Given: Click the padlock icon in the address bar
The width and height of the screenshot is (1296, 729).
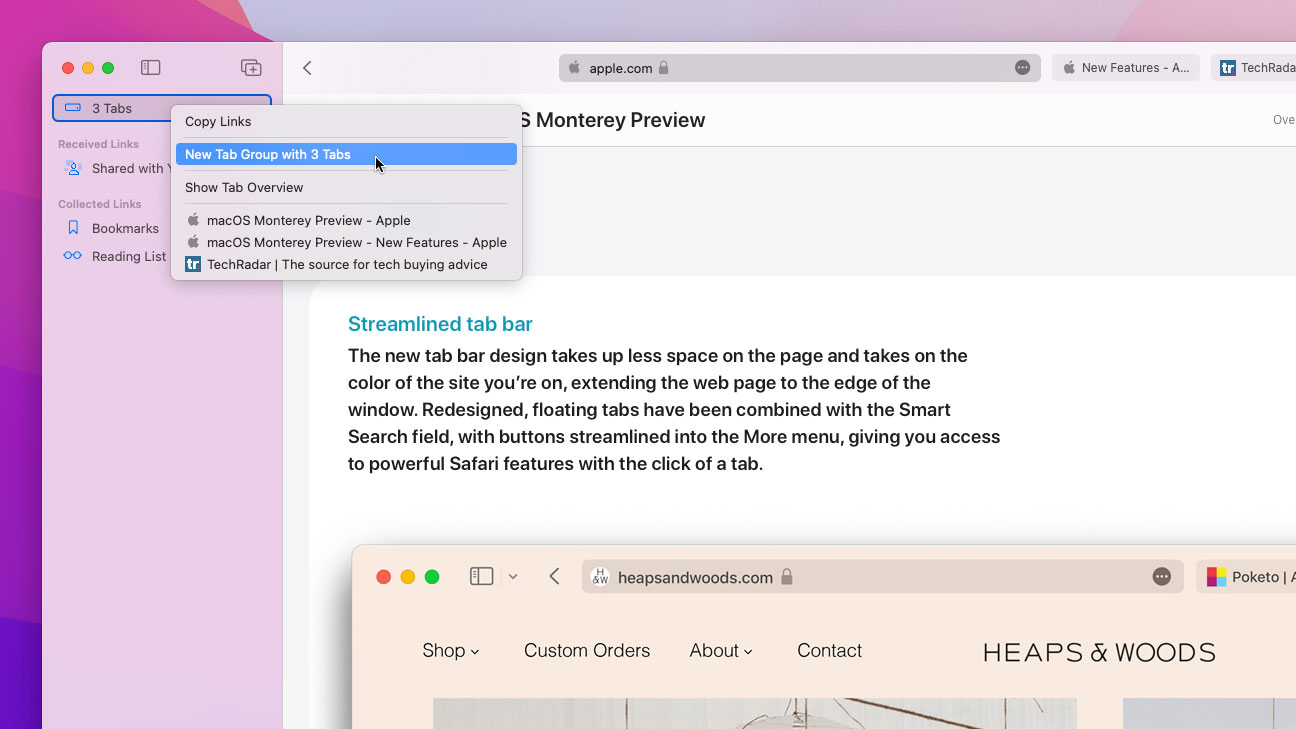Looking at the screenshot, I should [x=664, y=67].
